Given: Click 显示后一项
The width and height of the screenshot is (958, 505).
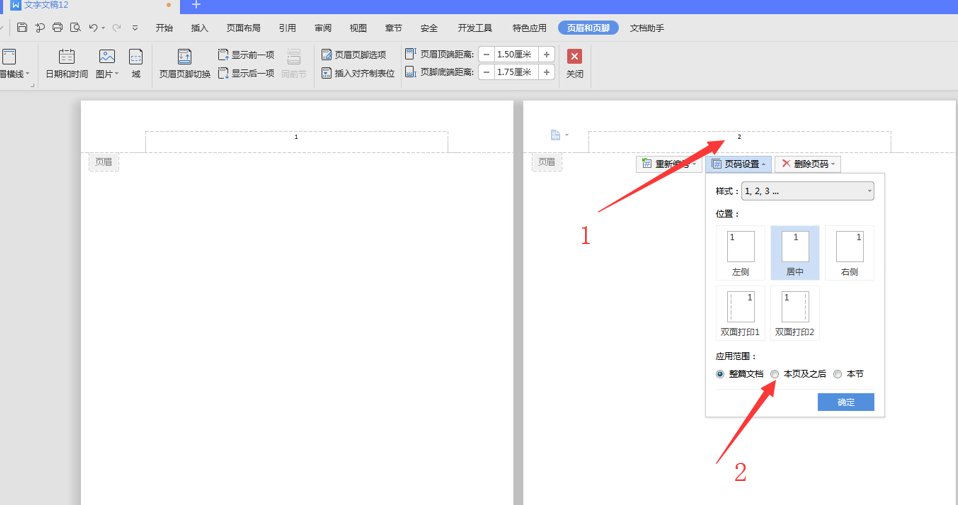Looking at the screenshot, I should [x=246, y=73].
